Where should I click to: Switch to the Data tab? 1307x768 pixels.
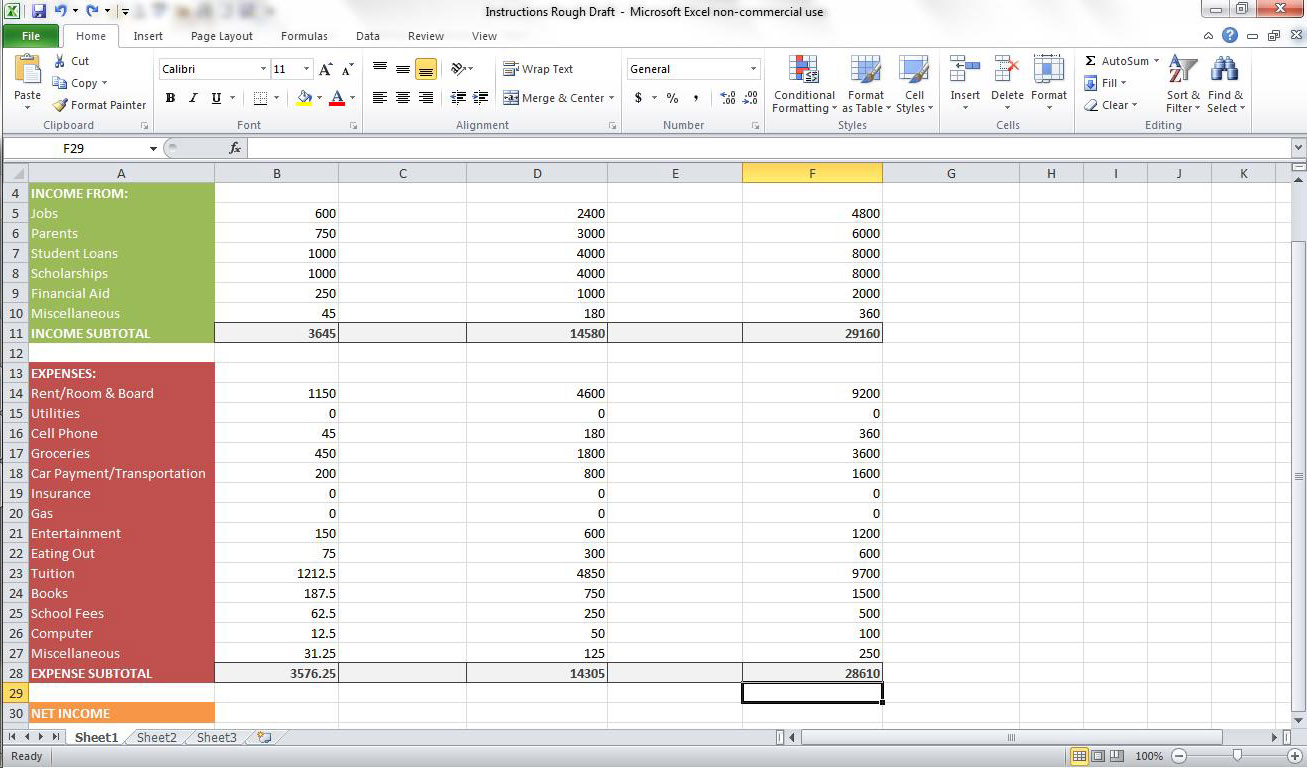(x=368, y=36)
